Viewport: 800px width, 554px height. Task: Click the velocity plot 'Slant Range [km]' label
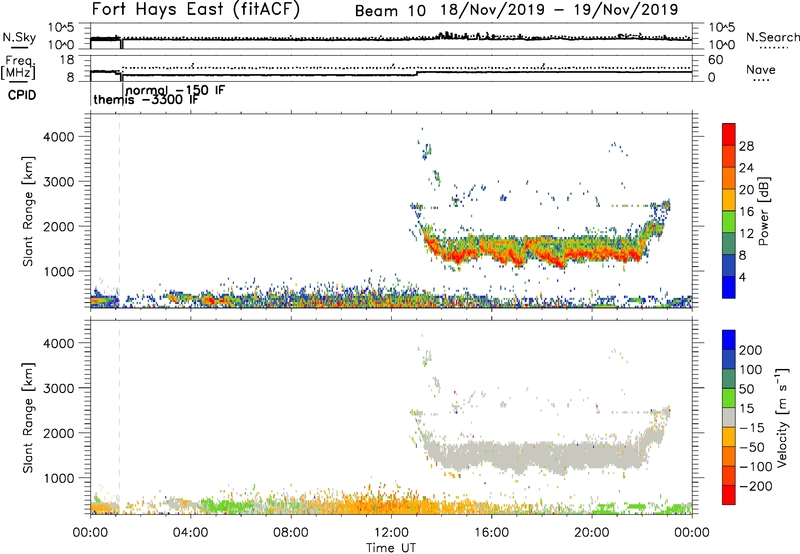[x=28, y=417]
